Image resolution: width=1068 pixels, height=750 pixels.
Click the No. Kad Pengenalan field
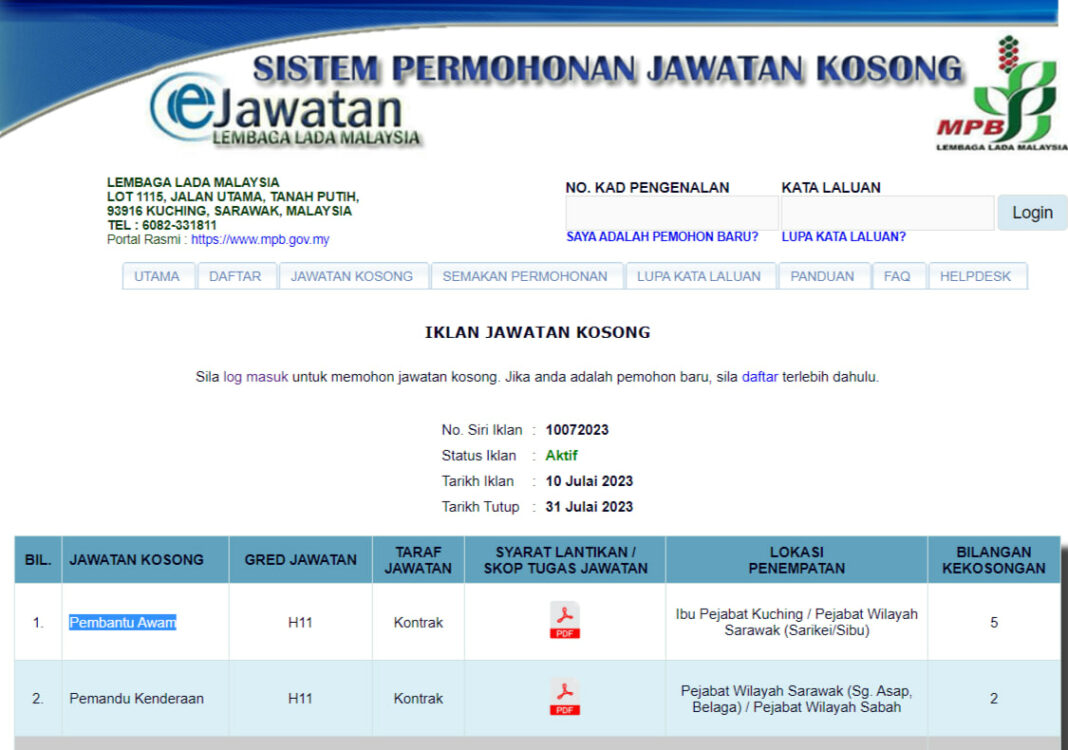point(671,213)
